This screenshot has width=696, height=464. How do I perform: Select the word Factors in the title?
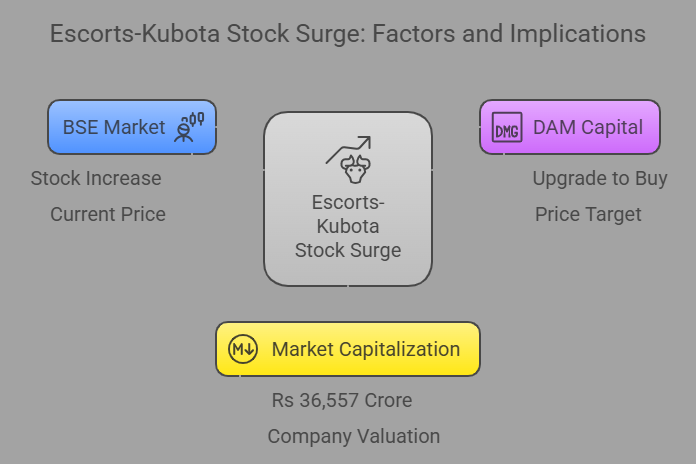click(414, 34)
